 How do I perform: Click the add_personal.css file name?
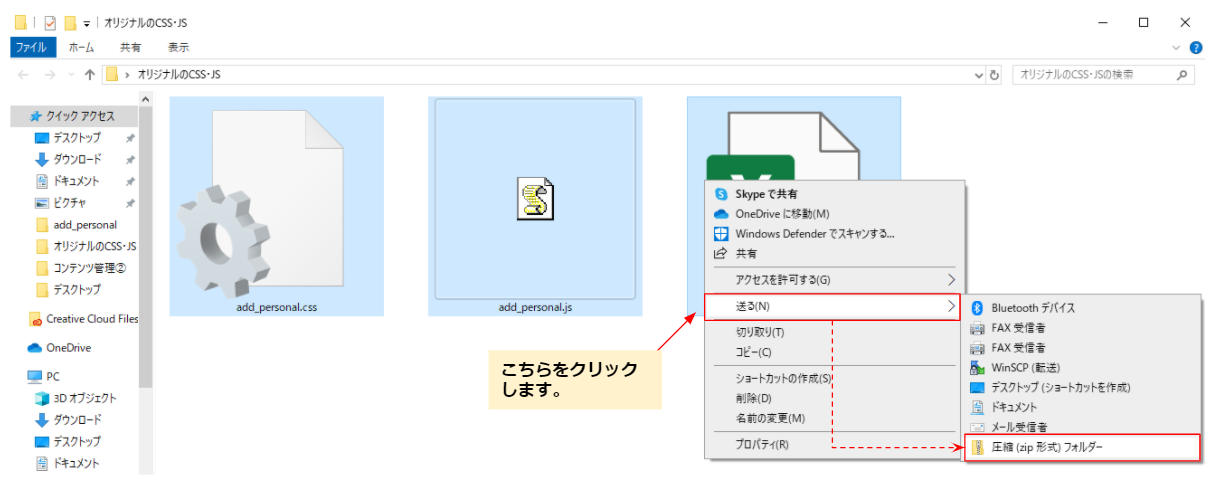277,306
